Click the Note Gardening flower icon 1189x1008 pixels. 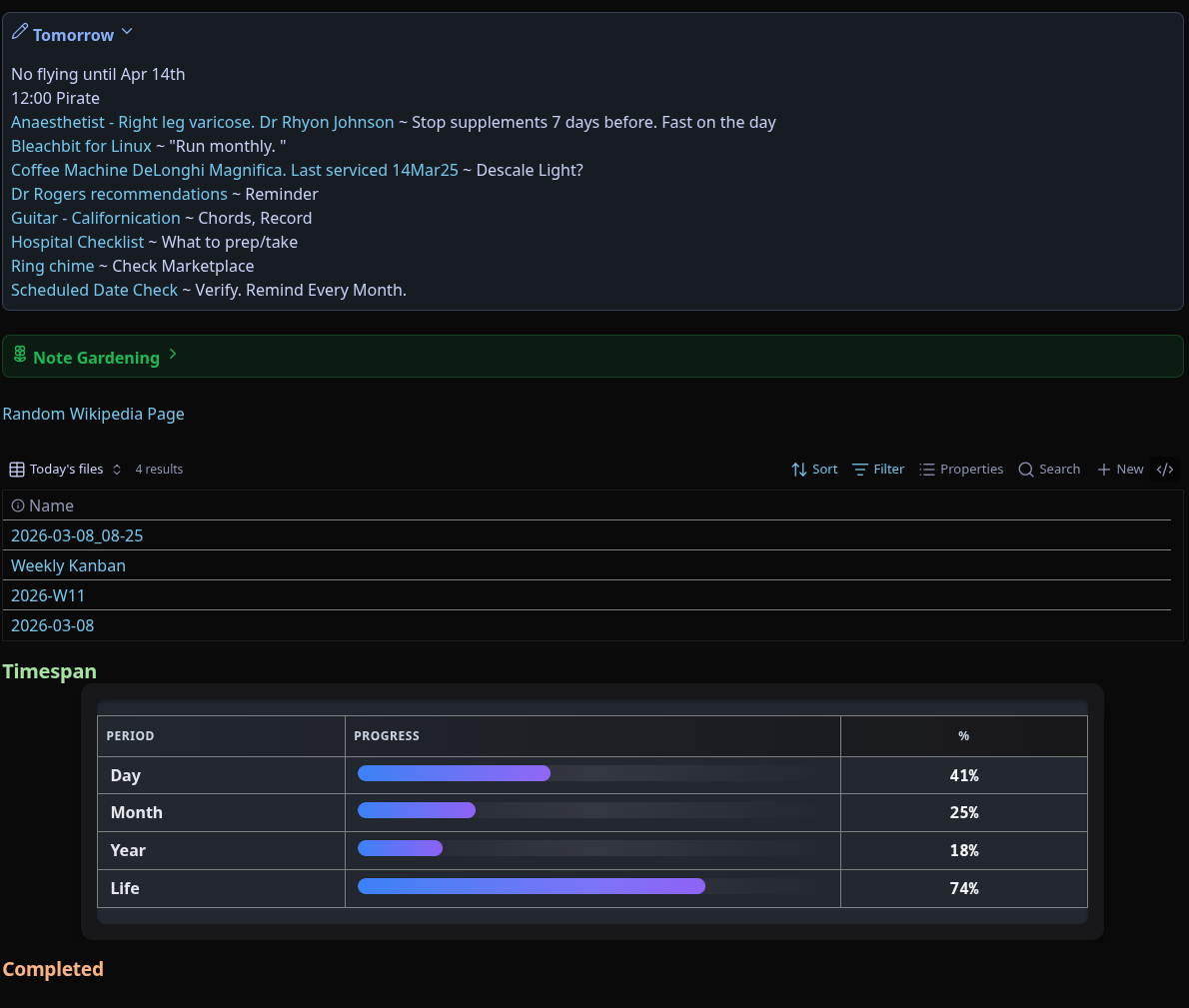click(20, 355)
